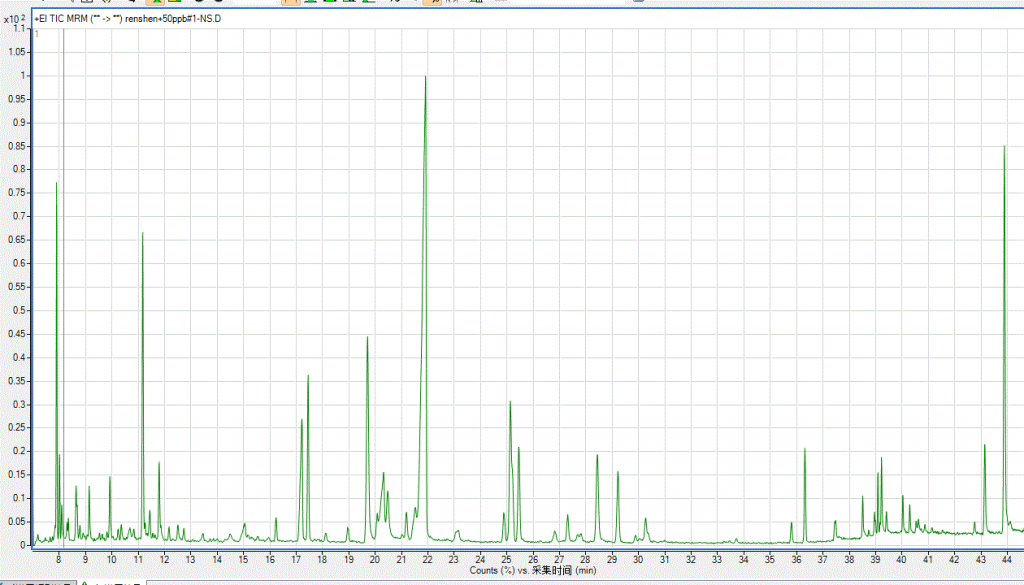Click the peak apex near 43 minutes
The height and width of the screenshot is (585, 1024).
[984, 446]
